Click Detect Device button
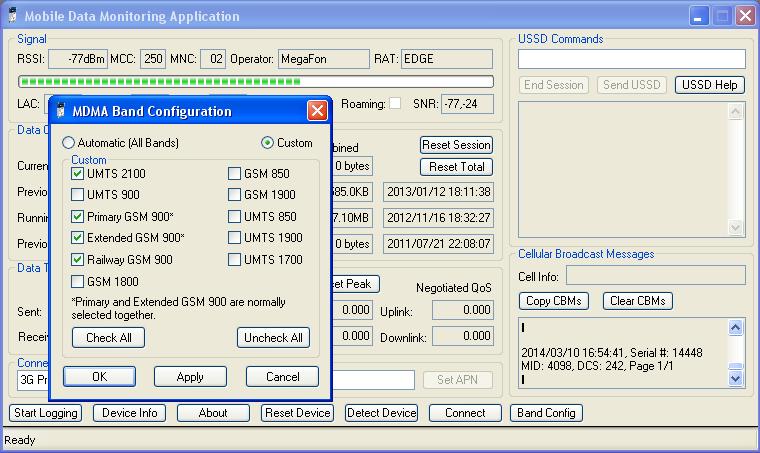This screenshot has height=453, width=760. click(381, 413)
